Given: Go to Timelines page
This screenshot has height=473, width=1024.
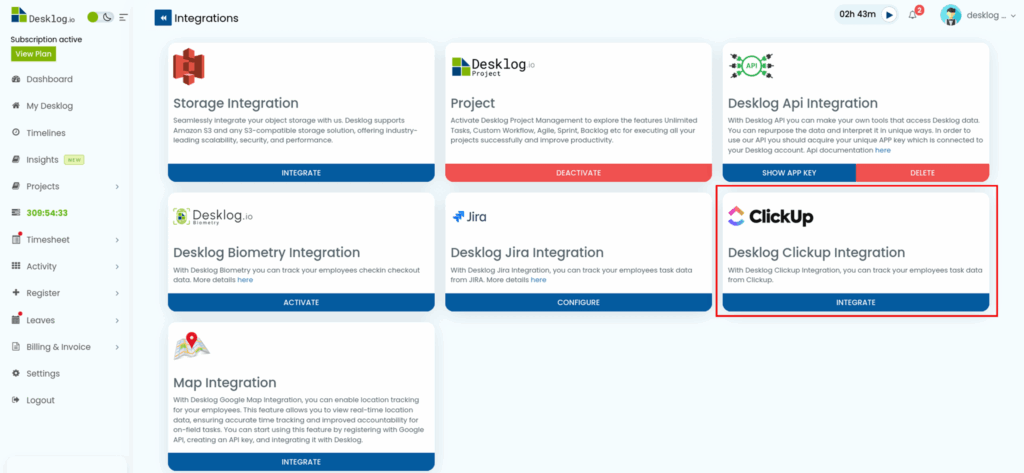Looking at the screenshot, I should pos(46,133).
